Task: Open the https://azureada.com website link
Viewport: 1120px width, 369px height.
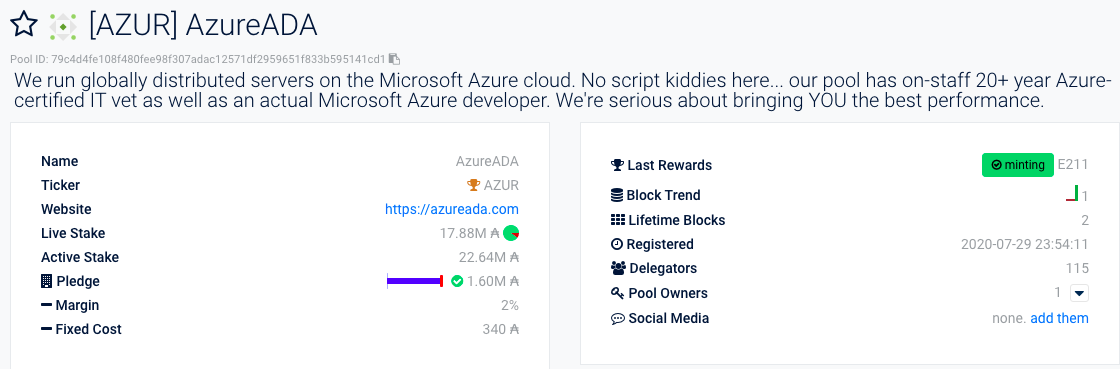Action: (451, 209)
